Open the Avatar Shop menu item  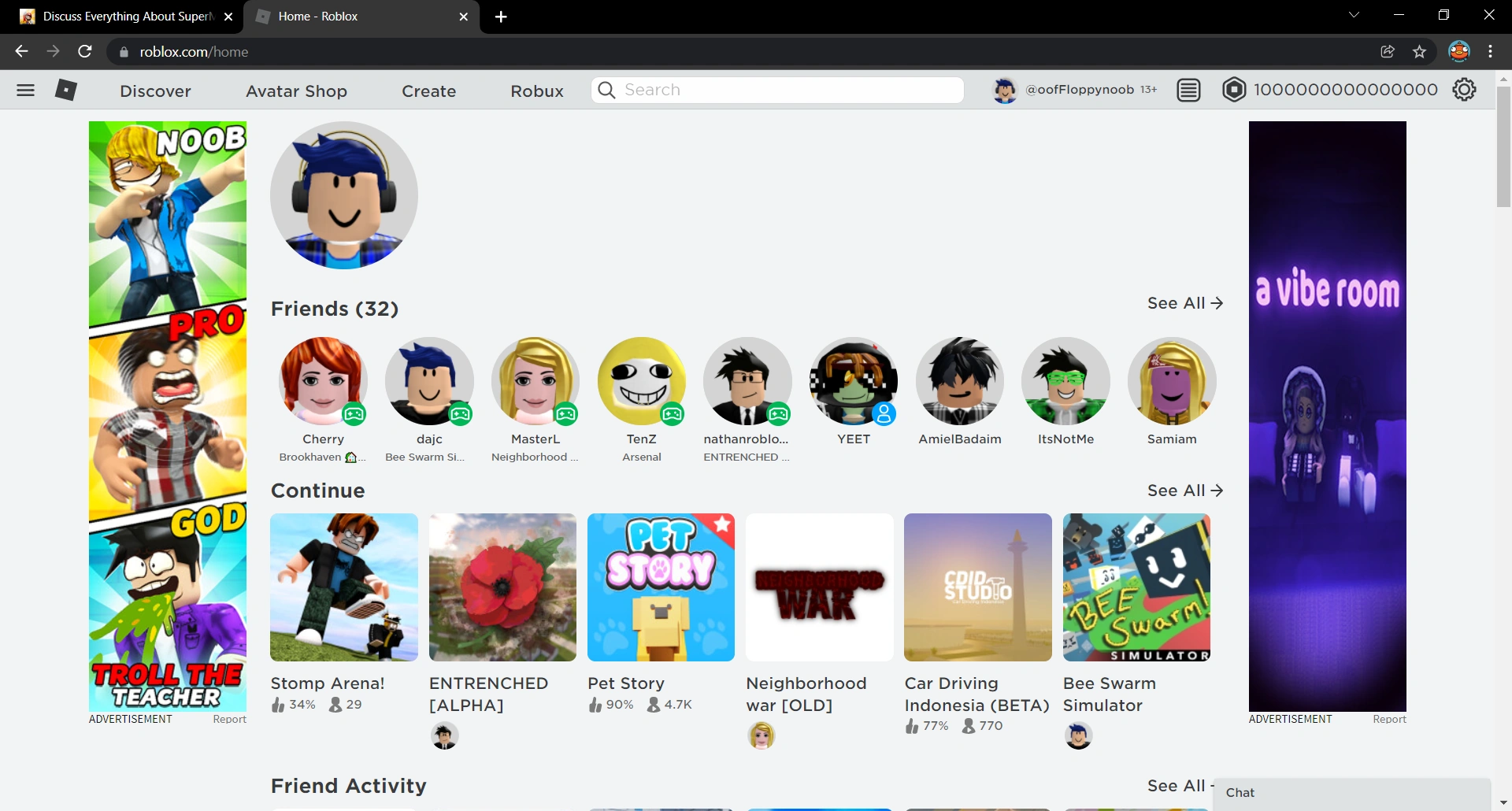coord(296,91)
